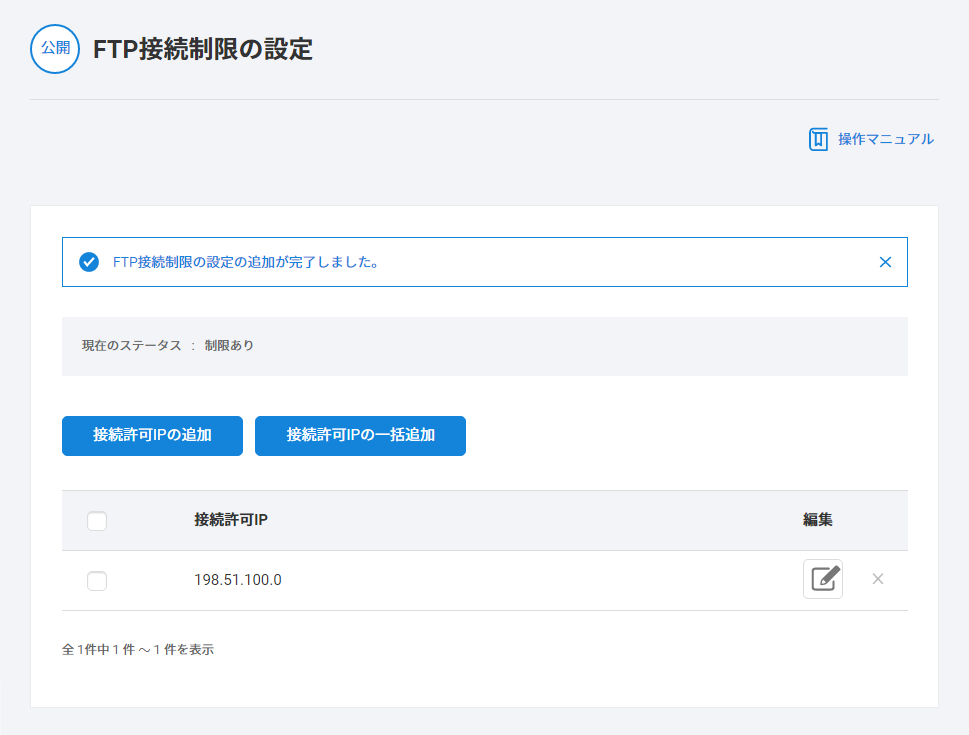Click the operation manual book icon
Image resolution: width=969 pixels, height=735 pixels.
tap(818, 139)
